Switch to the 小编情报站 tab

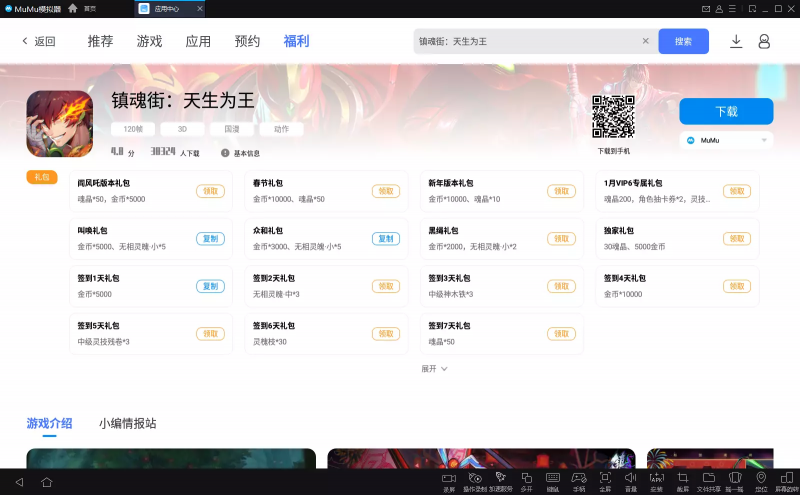click(x=128, y=424)
